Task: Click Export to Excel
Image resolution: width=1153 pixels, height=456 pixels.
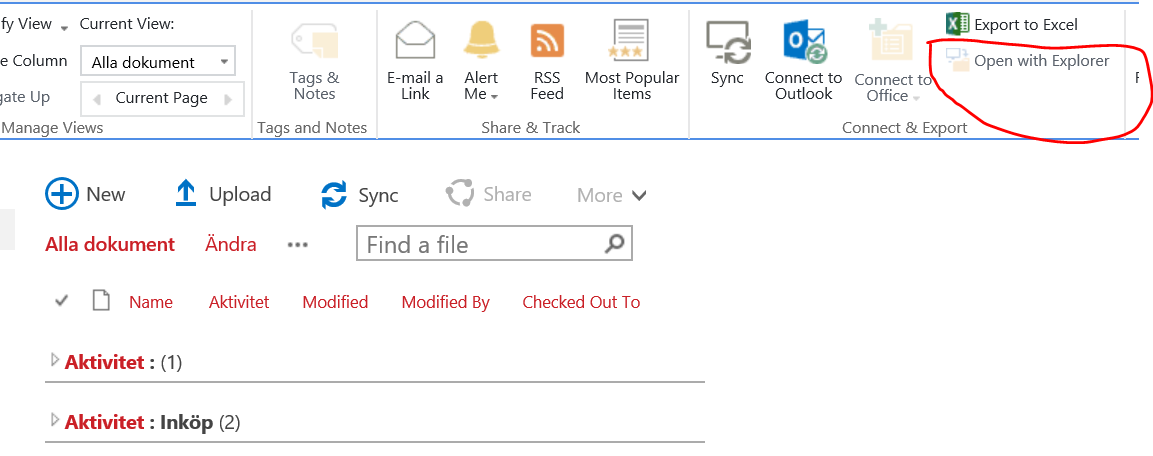Action: coord(1012,24)
